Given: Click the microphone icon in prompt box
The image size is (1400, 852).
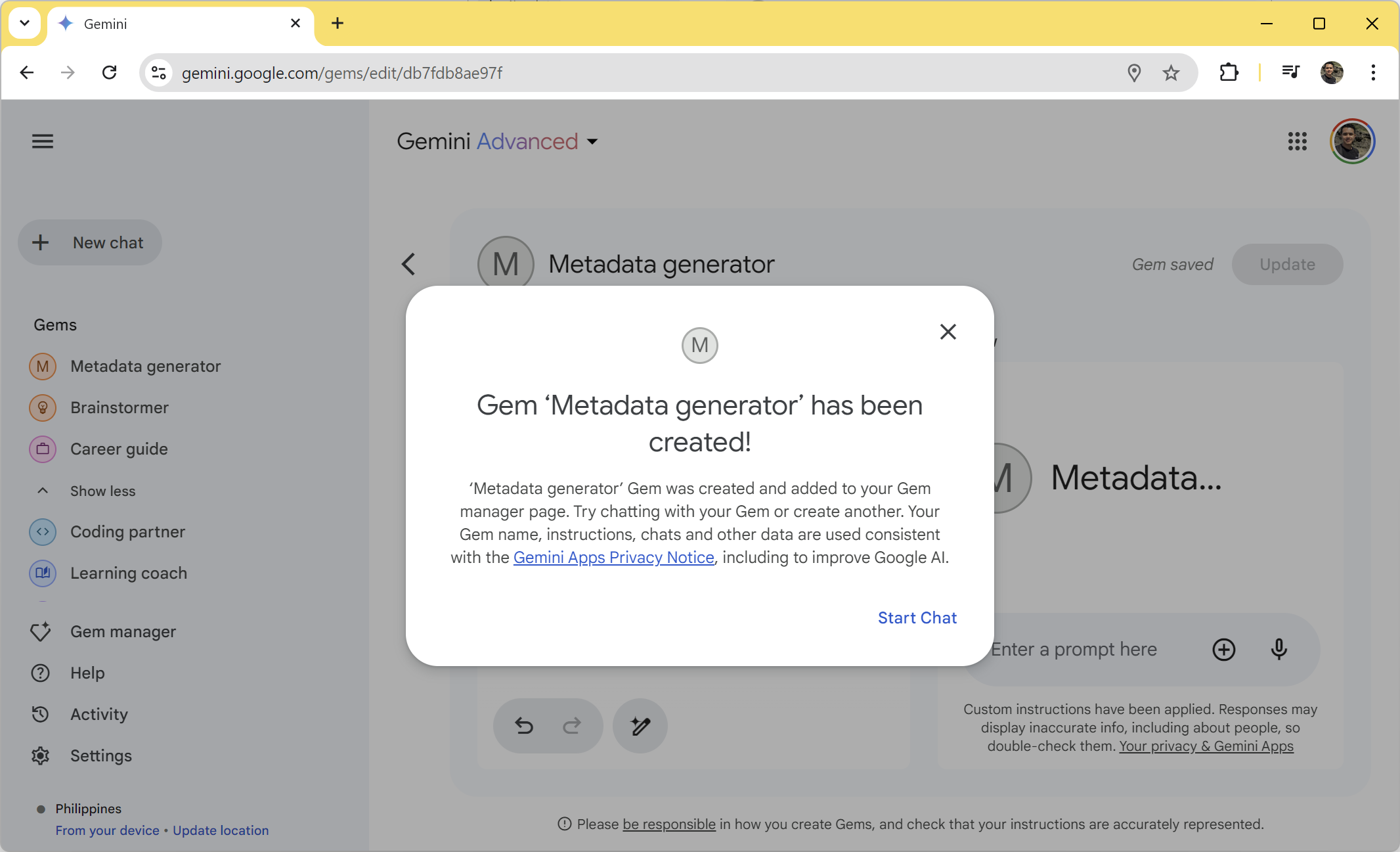Looking at the screenshot, I should click(x=1279, y=650).
